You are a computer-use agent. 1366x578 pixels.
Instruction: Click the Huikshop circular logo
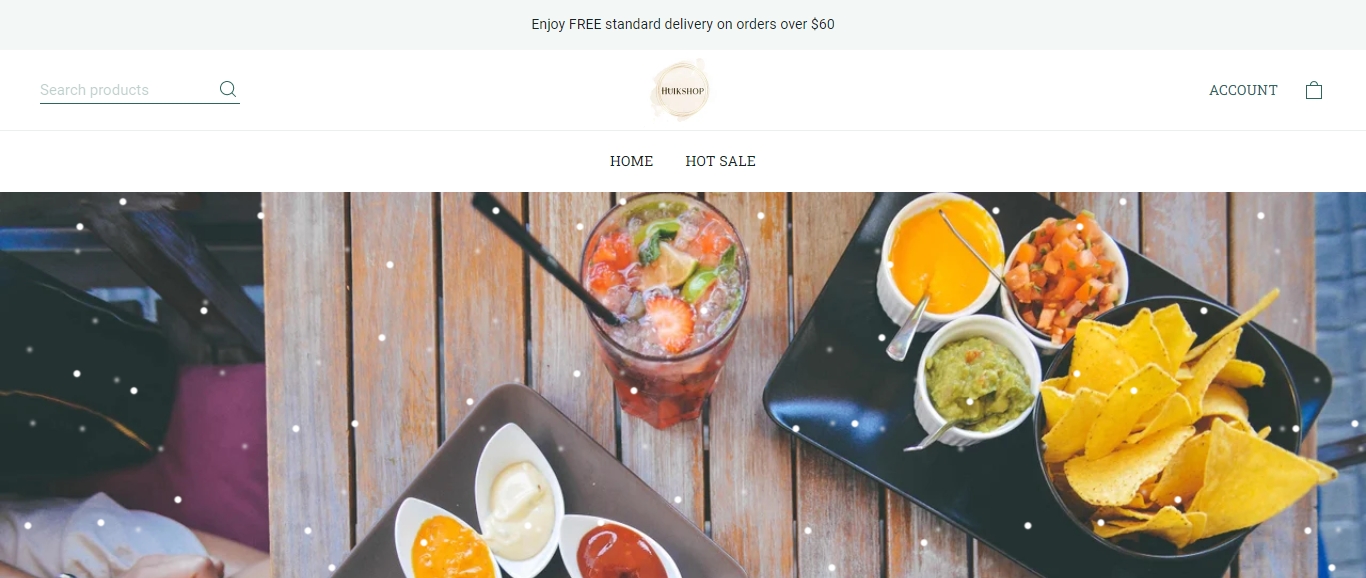point(682,90)
